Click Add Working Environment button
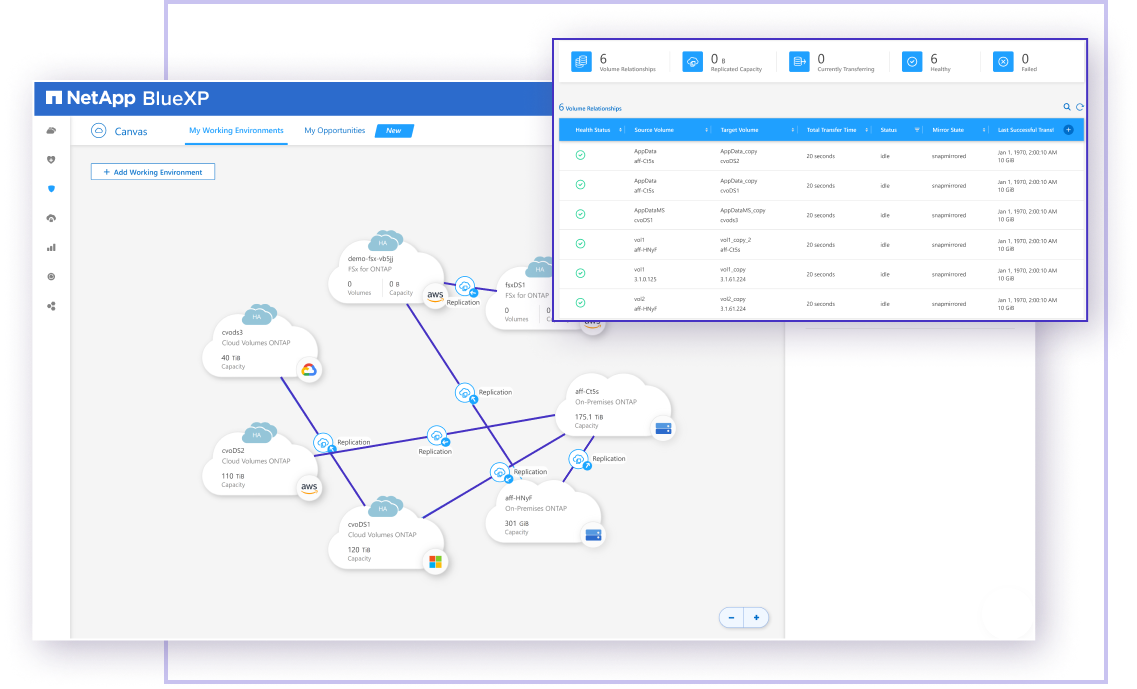 [152, 172]
